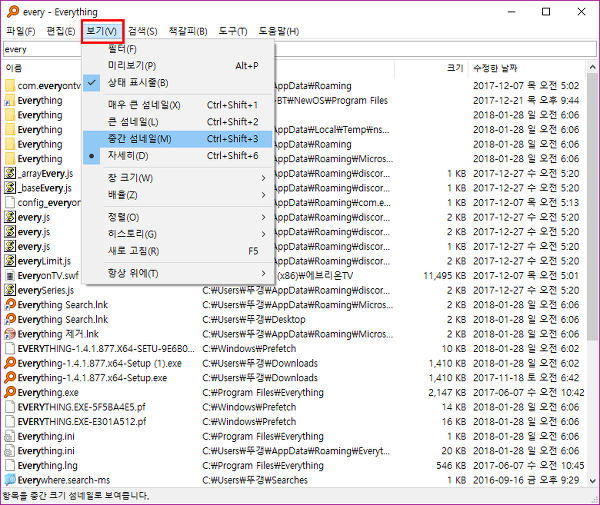The width and height of the screenshot is (600, 505).
Task: Click path C:\Users\뚜경\Searches
Action: pos(255,480)
